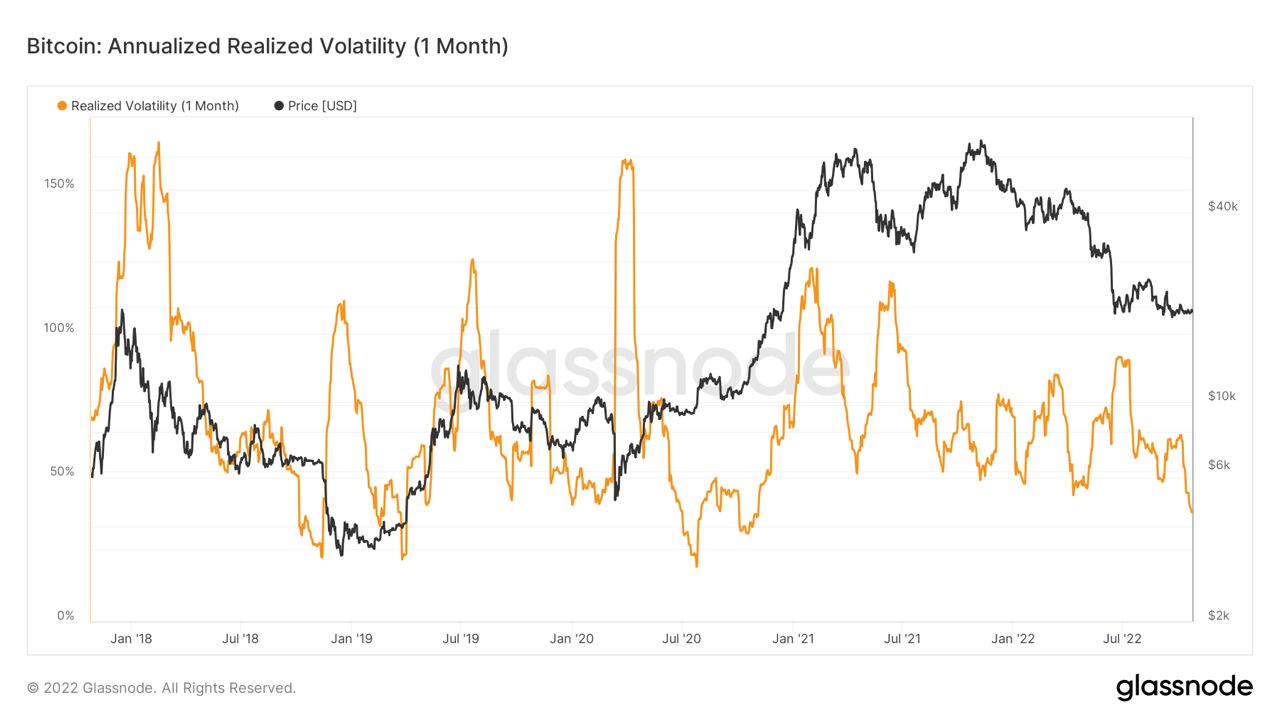This screenshot has height=720, width=1280.
Task: Click the $2k price axis label
Action: 1218,615
